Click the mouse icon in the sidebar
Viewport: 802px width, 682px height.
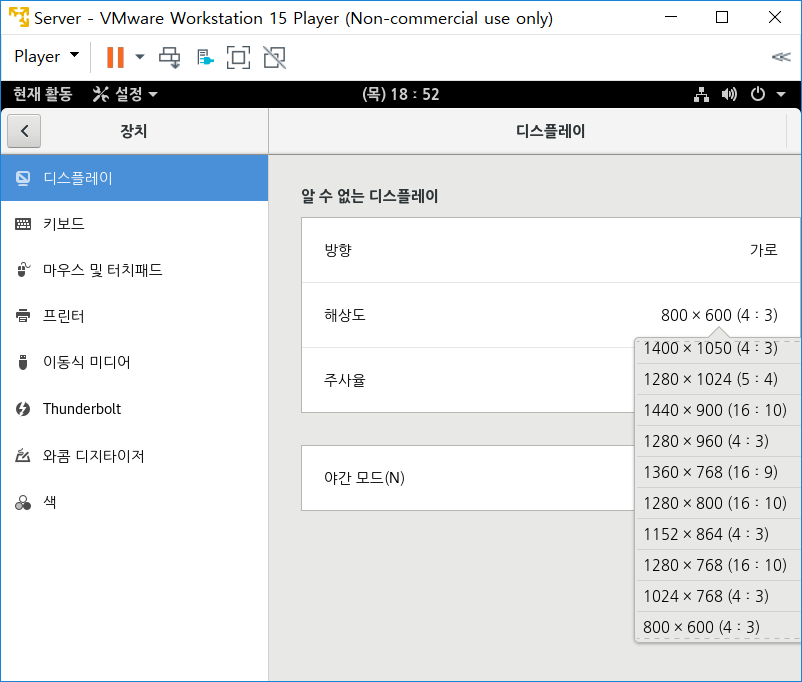point(23,270)
